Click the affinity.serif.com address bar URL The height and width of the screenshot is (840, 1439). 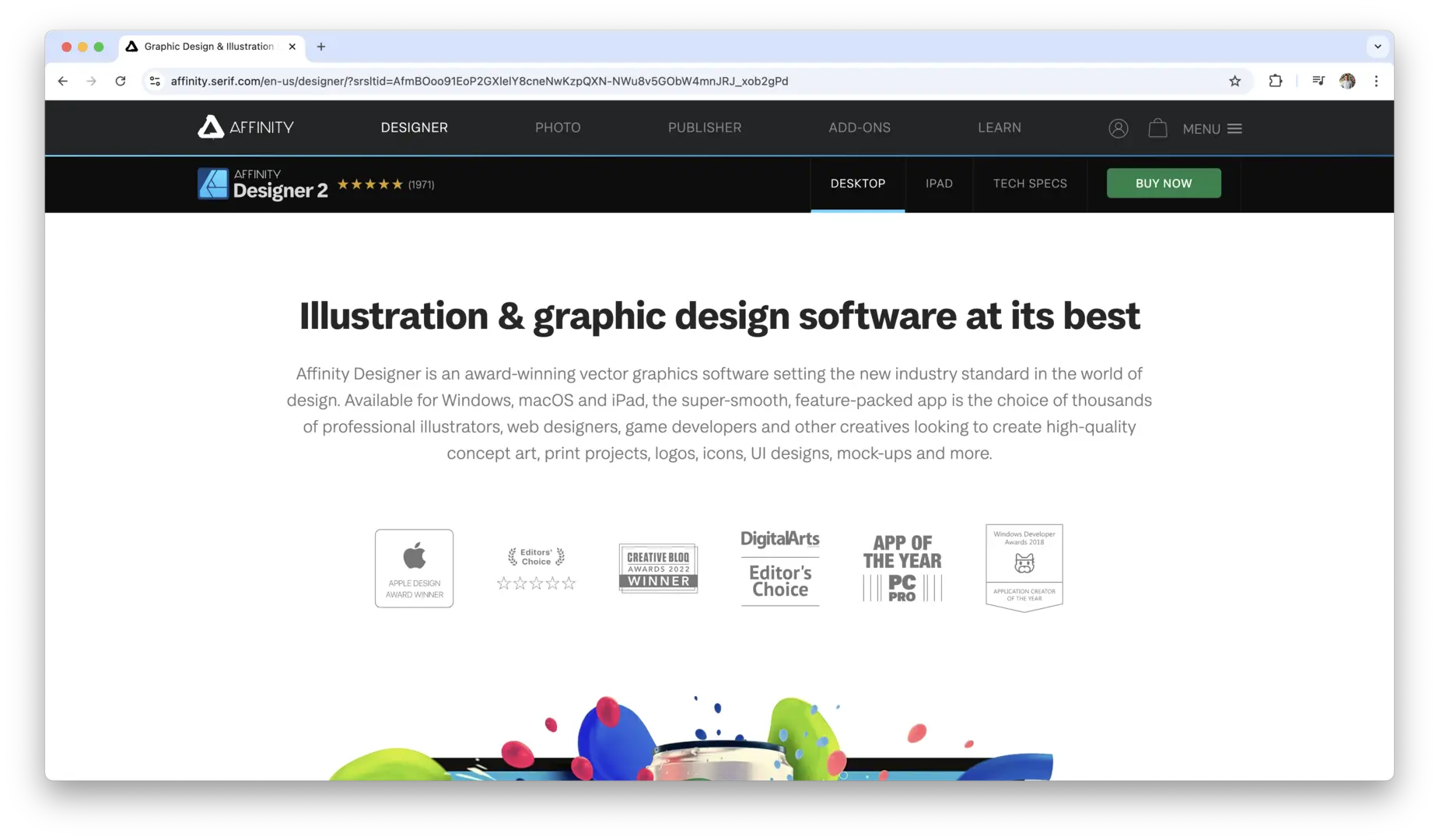click(479, 81)
